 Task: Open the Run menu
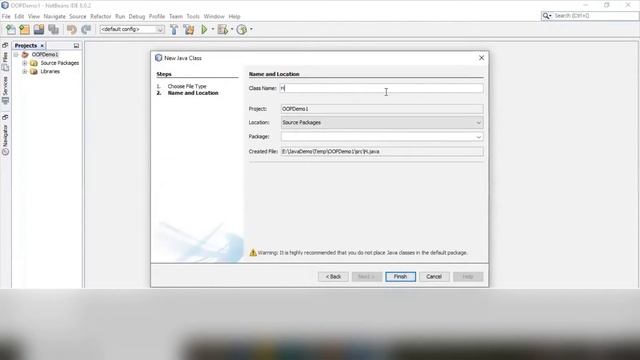[x=120, y=17]
